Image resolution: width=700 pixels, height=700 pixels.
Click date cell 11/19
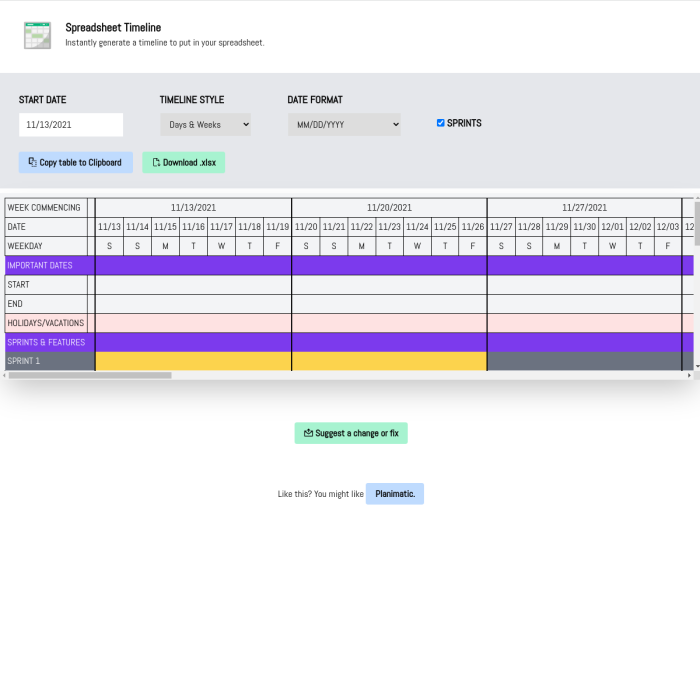[277, 227]
